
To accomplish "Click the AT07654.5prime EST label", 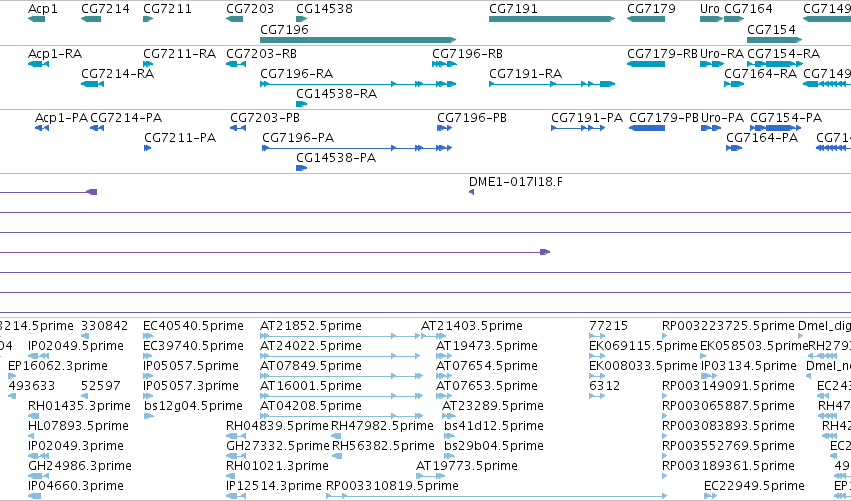I will 487,366.
